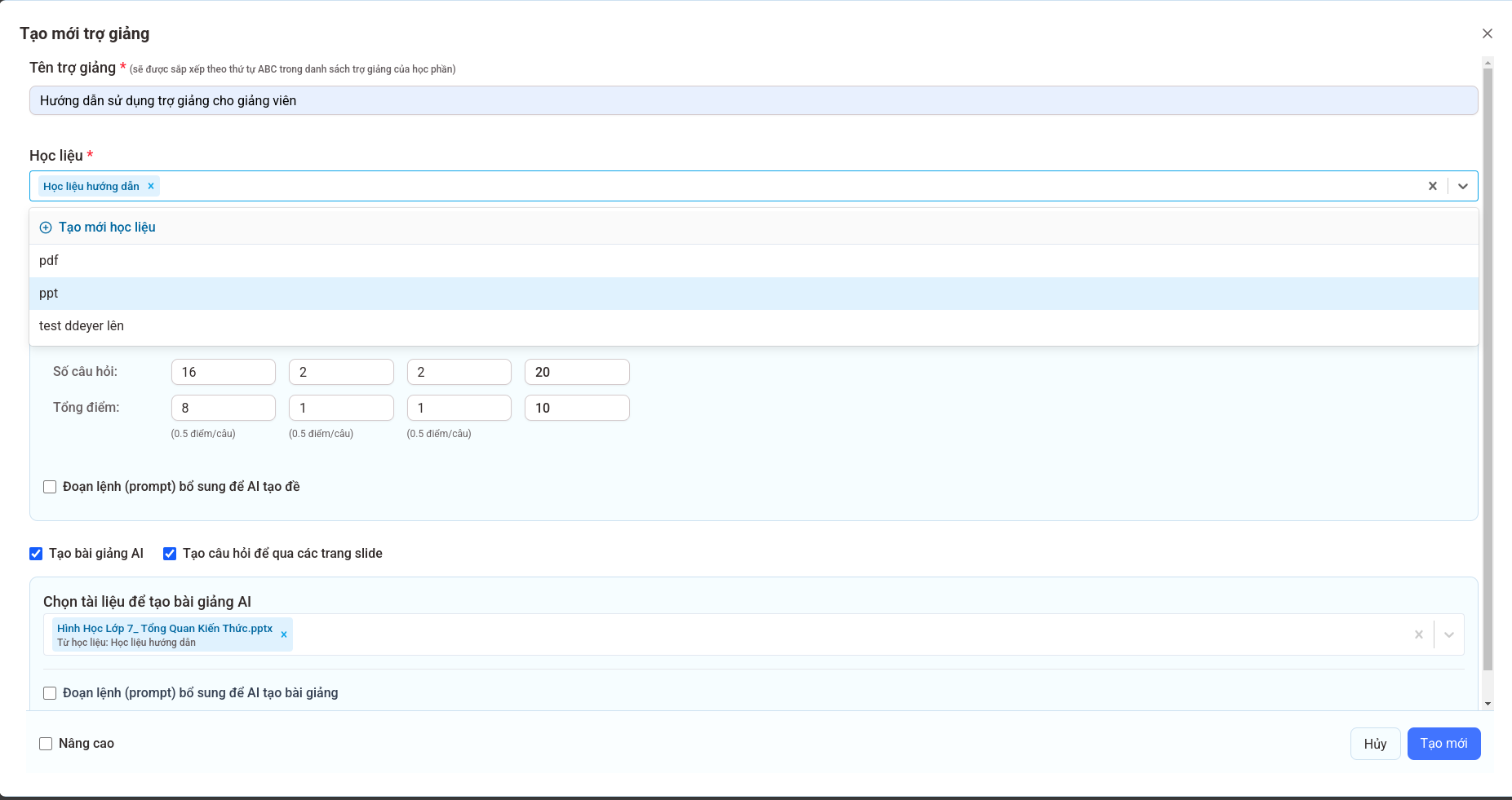This screenshot has width=1512, height=800.
Task: Remove the 'Học liệu hướng dẫn' tag
Action: pos(151,186)
